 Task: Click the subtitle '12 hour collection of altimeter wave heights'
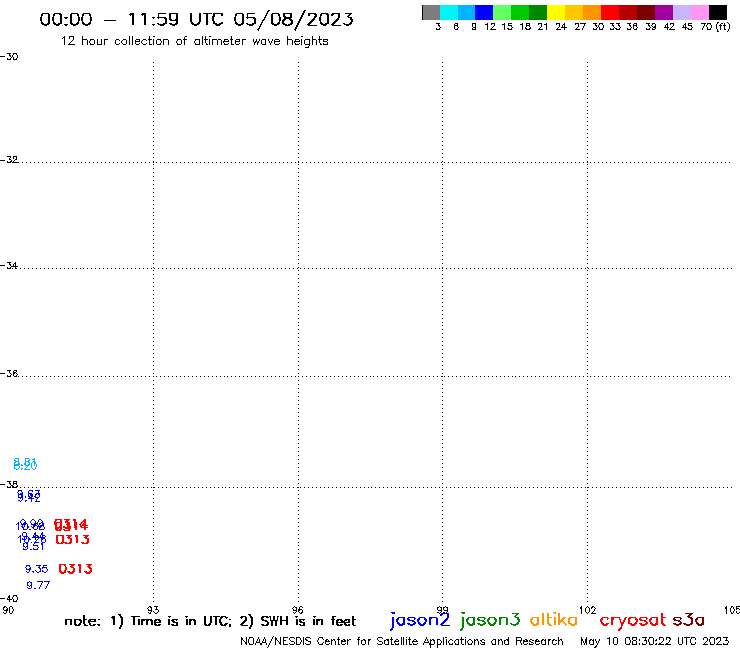point(194,41)
